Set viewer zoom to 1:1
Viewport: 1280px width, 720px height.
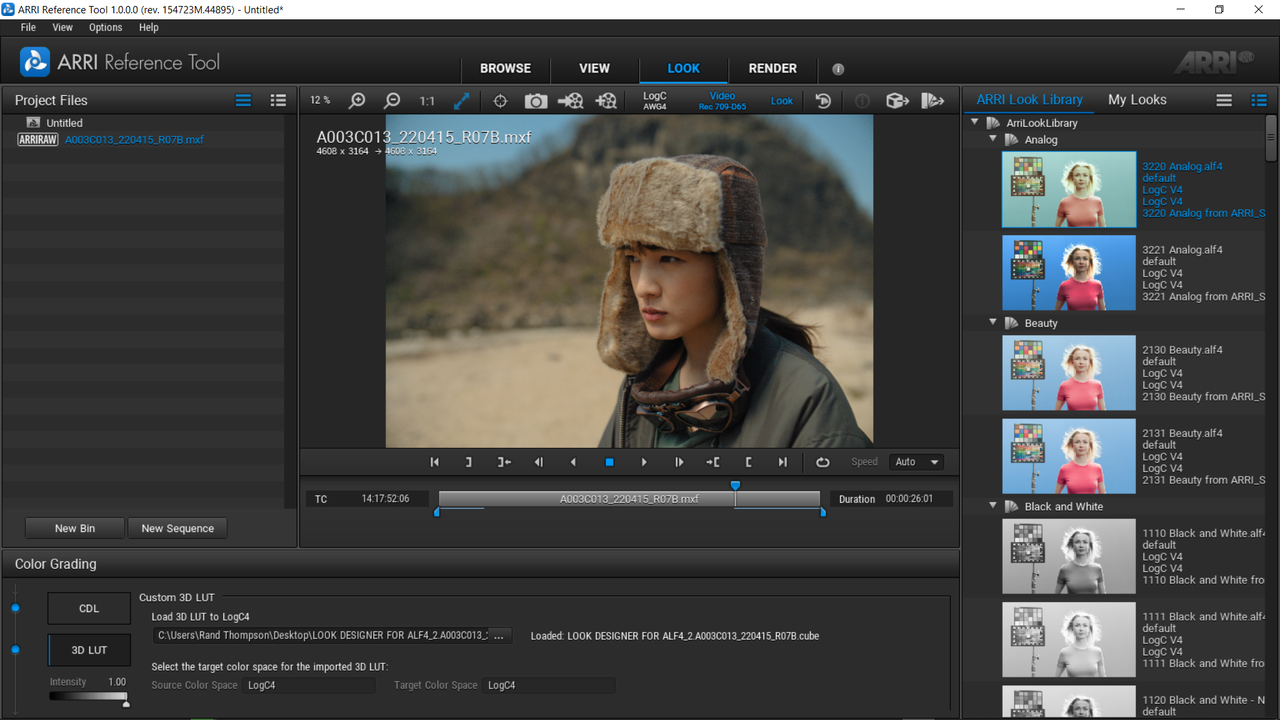tap(427, 101)
